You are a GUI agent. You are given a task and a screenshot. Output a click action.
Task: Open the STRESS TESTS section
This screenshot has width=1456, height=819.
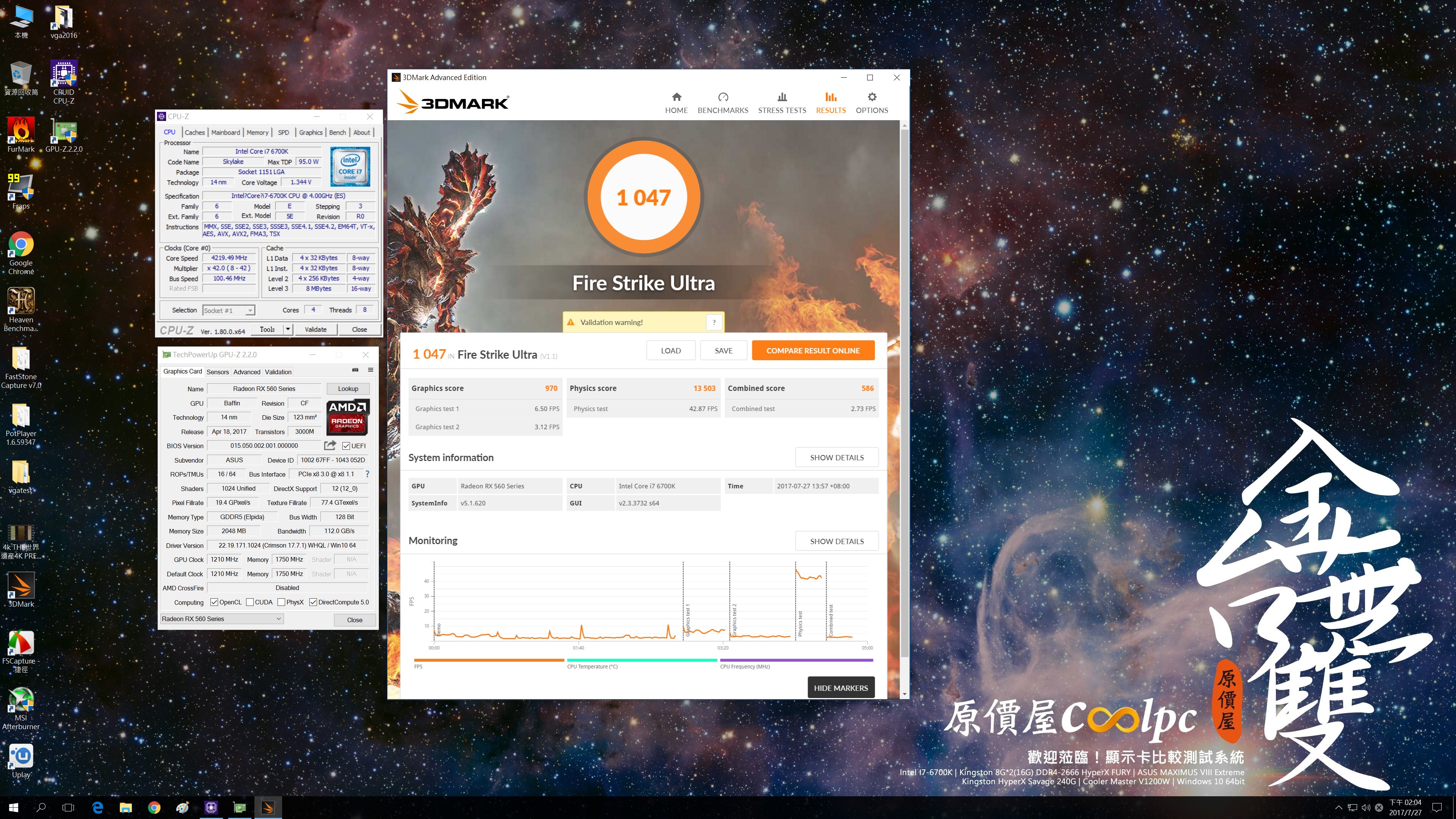pos(782,103)
